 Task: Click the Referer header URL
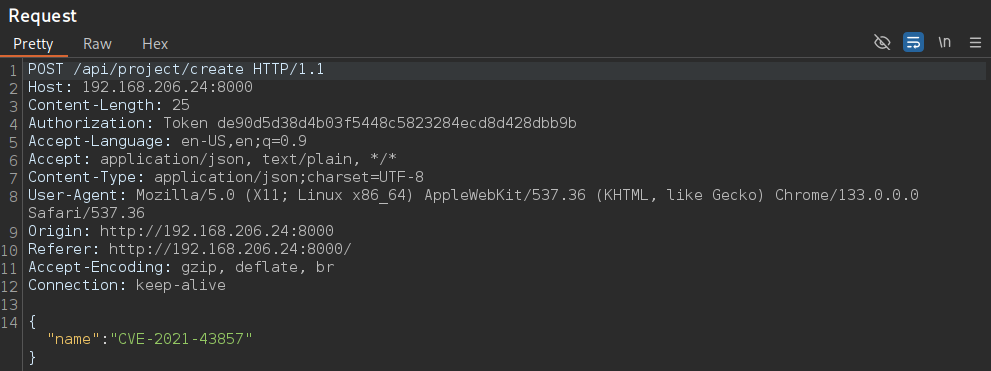click(x=230, y=249)
